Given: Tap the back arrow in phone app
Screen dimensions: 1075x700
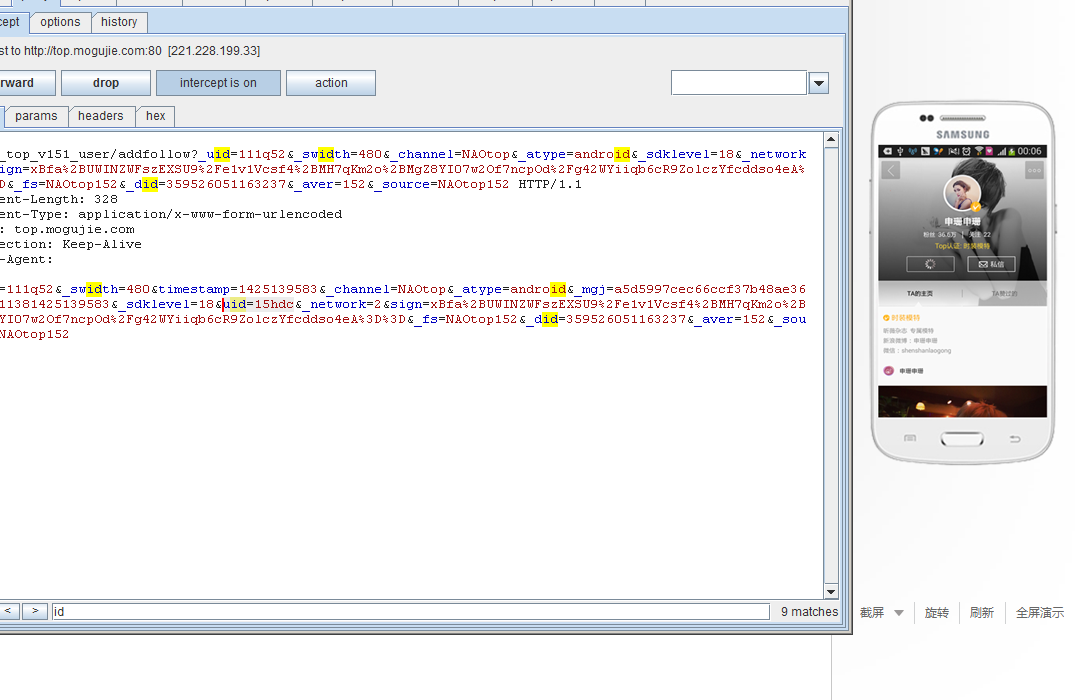Looking at the screenshot, I should pyautogui.click(x=890, y=170).
